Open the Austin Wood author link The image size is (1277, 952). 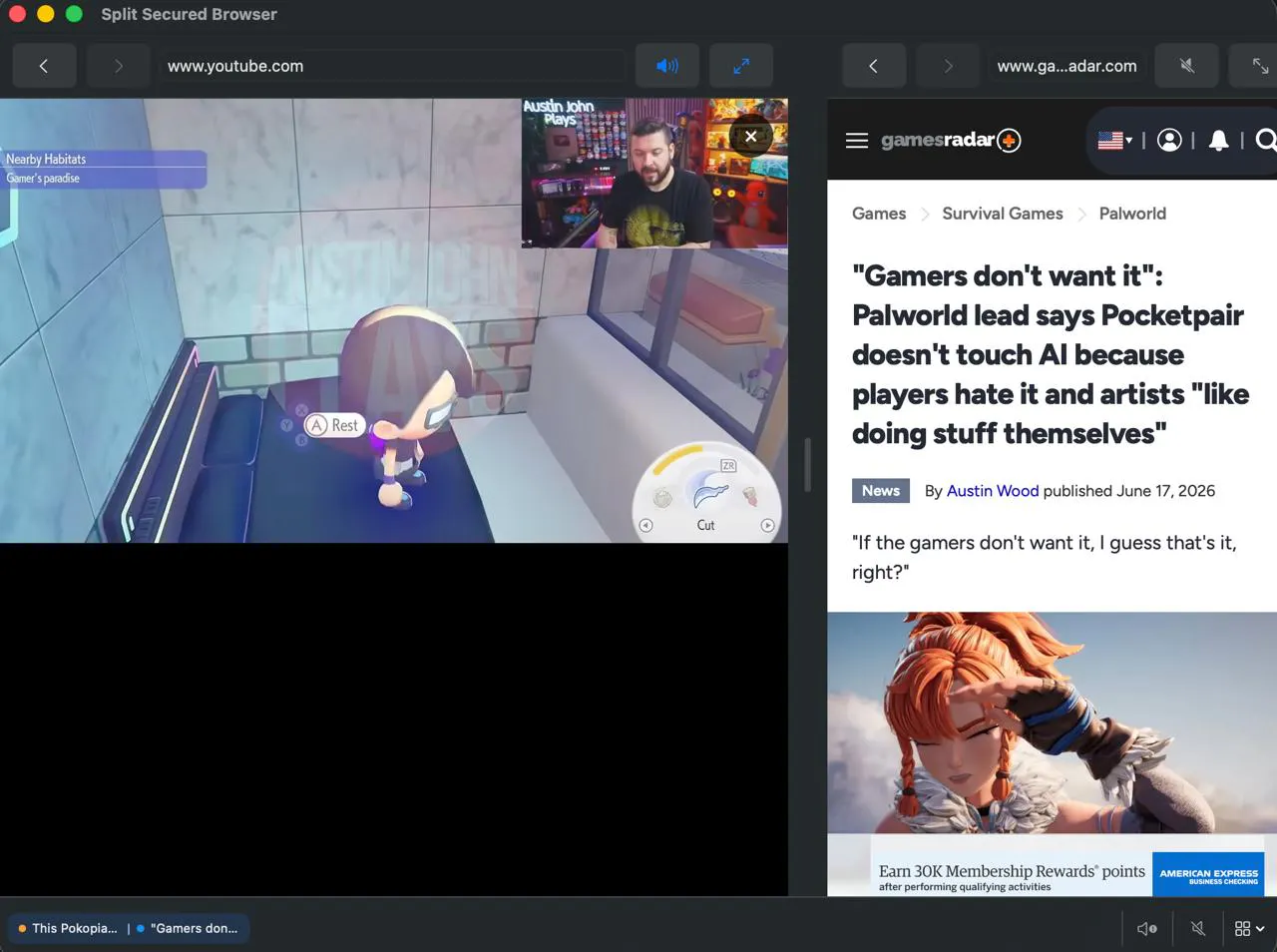(993, 491)
